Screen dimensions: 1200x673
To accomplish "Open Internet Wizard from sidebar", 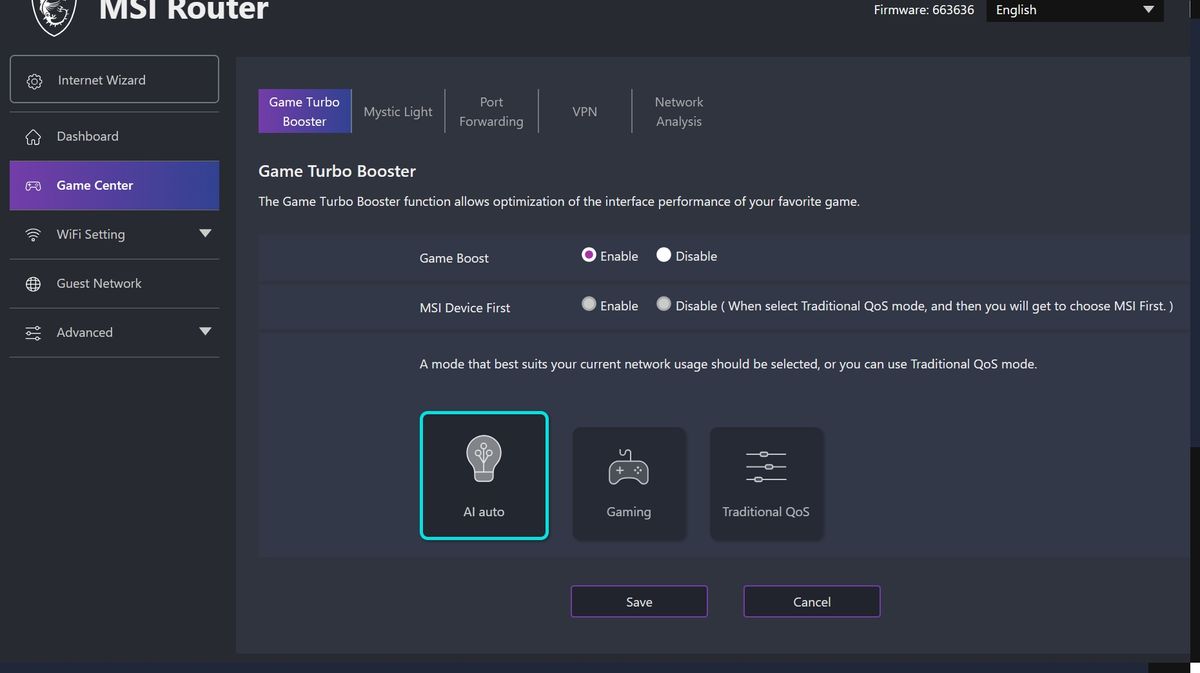I will pos(114,79).
